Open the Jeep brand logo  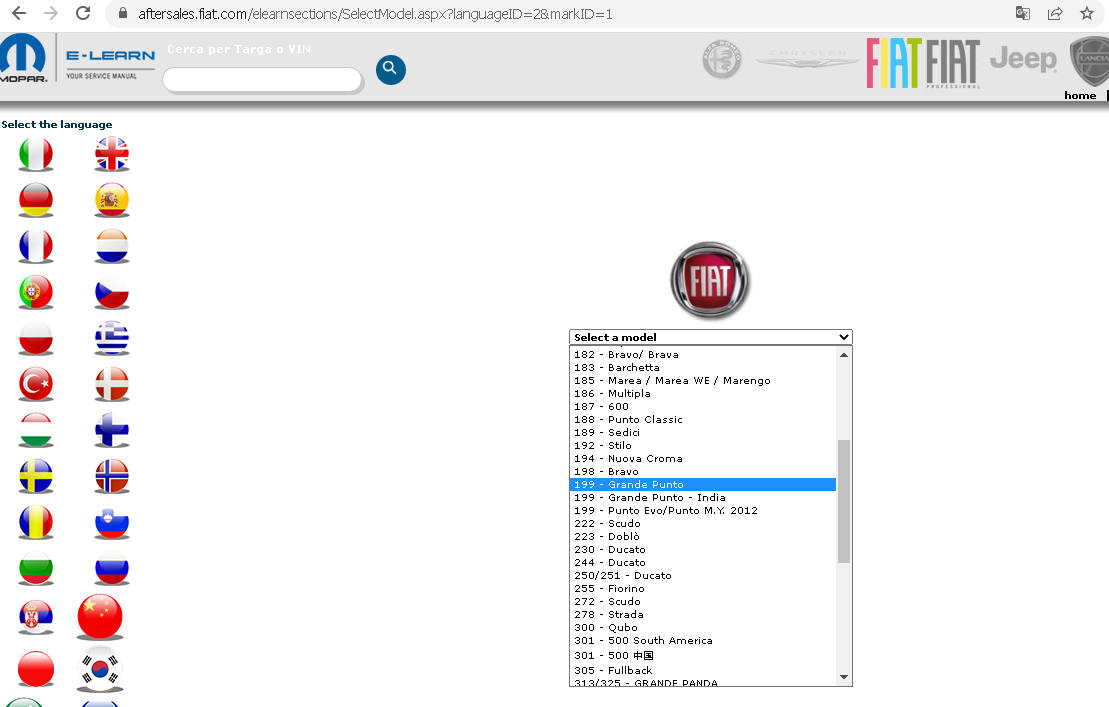1023,59
